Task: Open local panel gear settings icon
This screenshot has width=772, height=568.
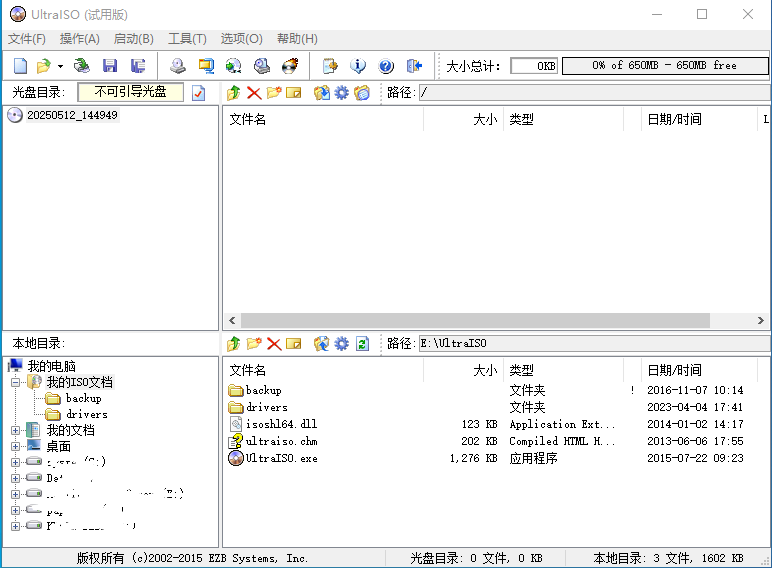Action: pos(342,344)
